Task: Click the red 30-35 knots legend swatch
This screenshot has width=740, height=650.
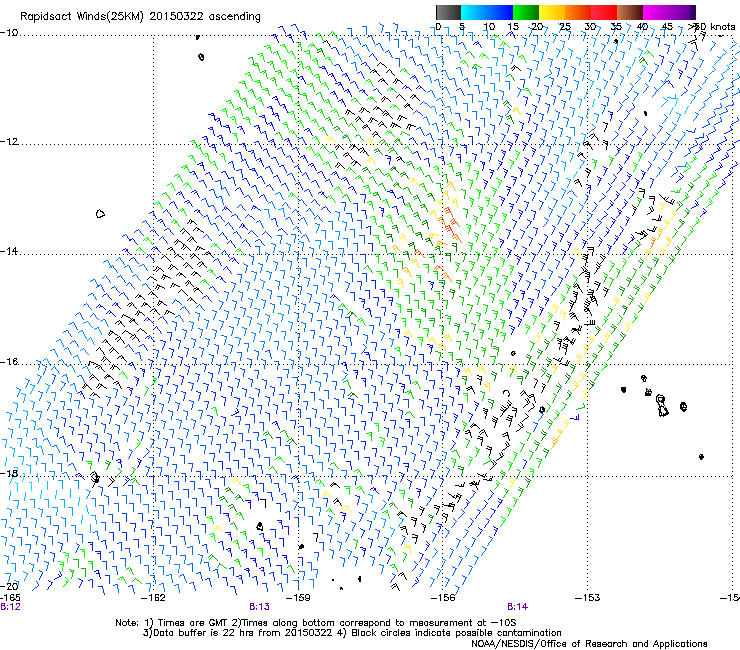Action: [x=604, y=12]
